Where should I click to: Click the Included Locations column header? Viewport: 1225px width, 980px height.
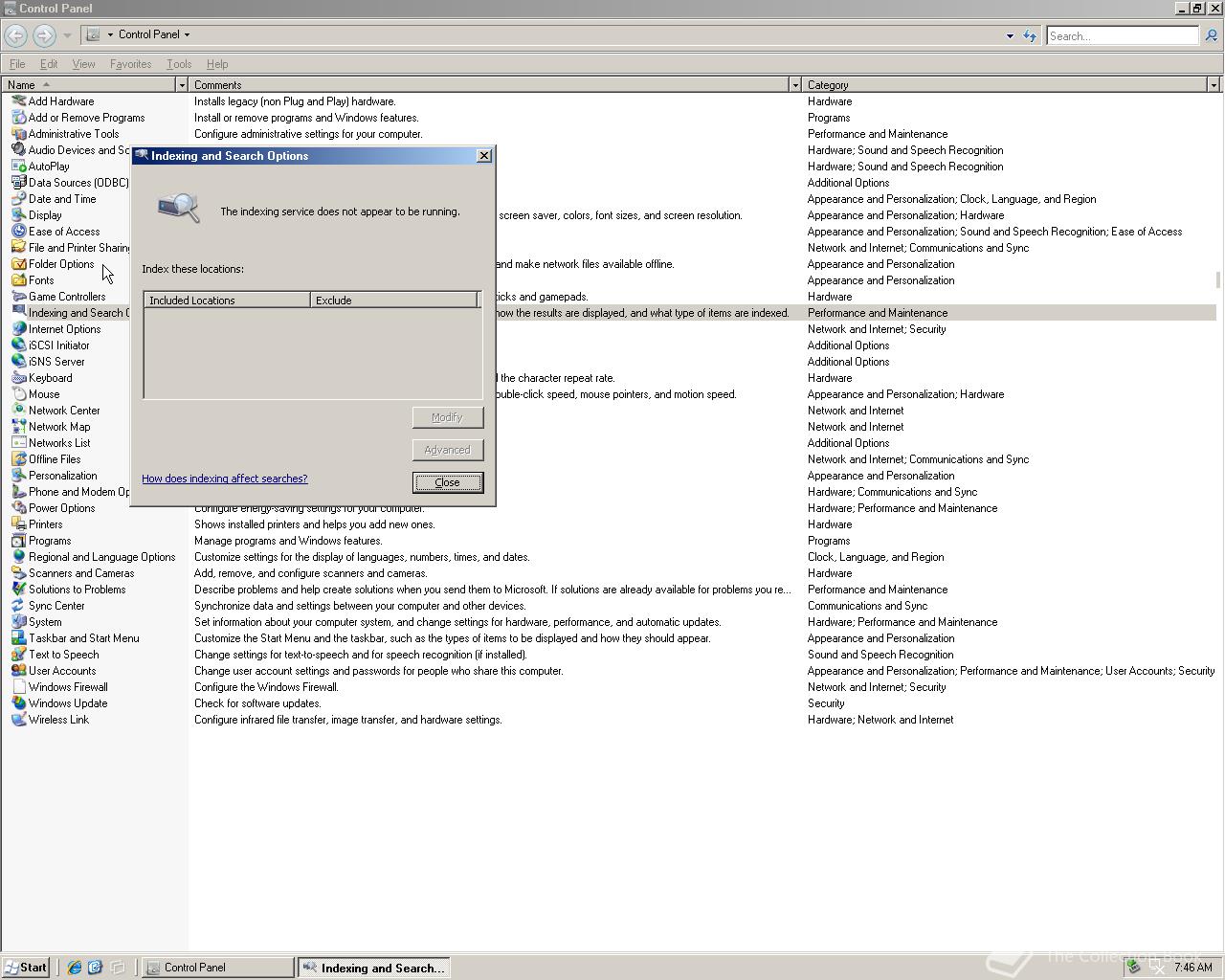pos(227,301)
